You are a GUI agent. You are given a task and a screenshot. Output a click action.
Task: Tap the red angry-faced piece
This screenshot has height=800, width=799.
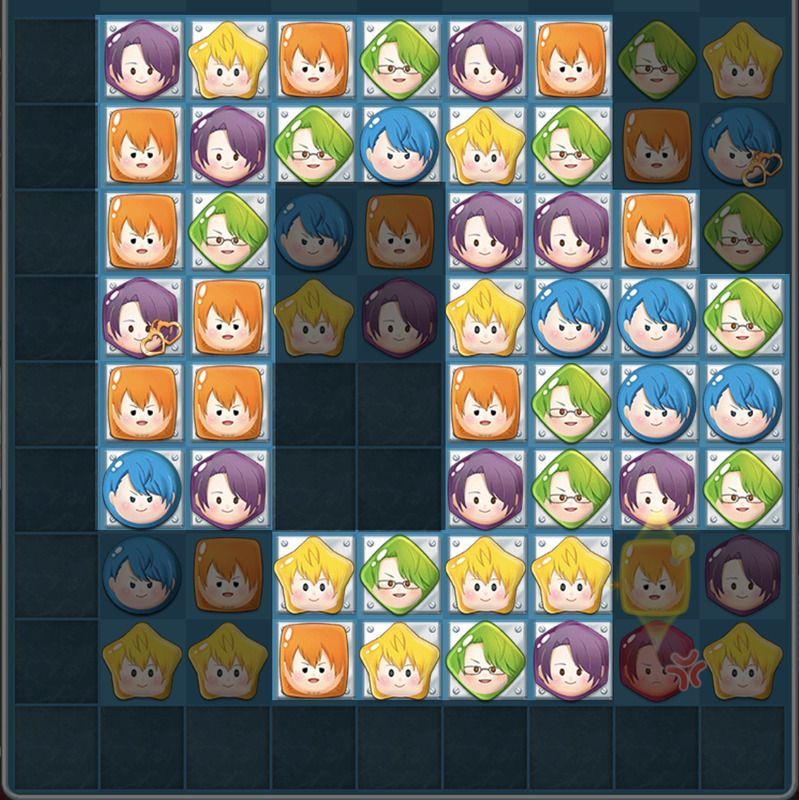[x=657, y=662]
